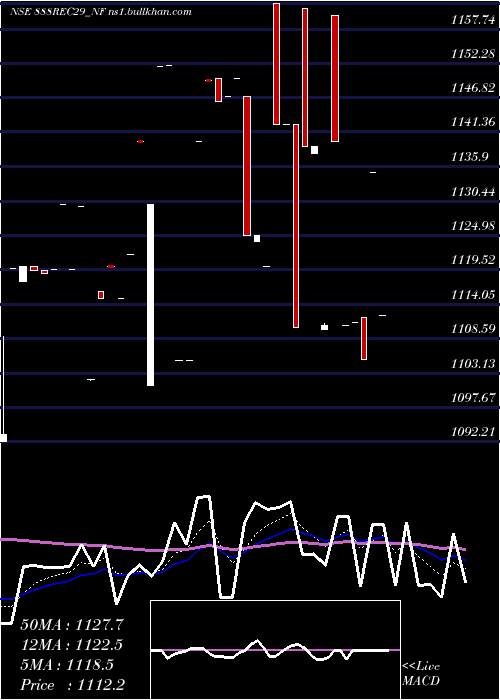500x700 pixels.
Task: Click the 5MA : 1118.5 readout
Action: pos(67,665)
